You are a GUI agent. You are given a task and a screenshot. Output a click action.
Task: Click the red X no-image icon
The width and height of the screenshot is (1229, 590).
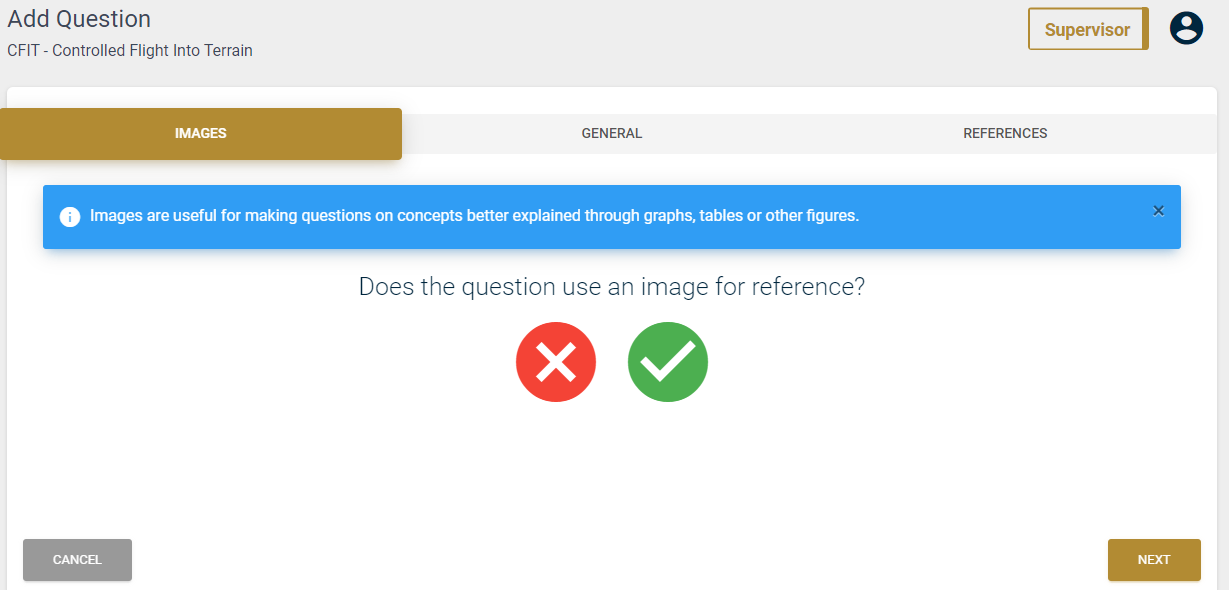556,362
